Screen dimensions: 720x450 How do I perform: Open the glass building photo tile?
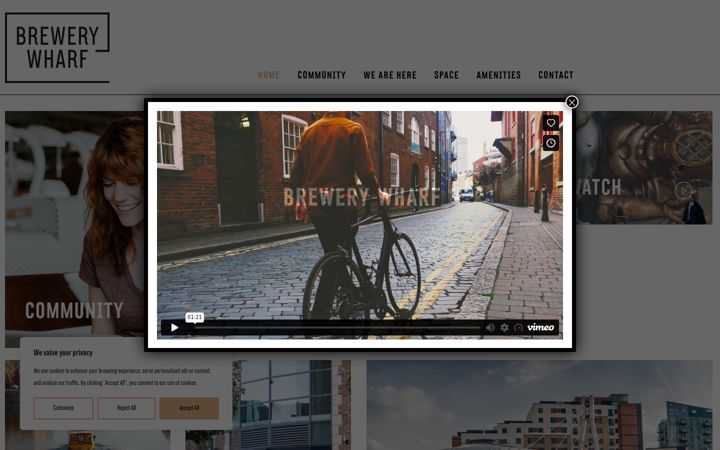click(292, 405)
